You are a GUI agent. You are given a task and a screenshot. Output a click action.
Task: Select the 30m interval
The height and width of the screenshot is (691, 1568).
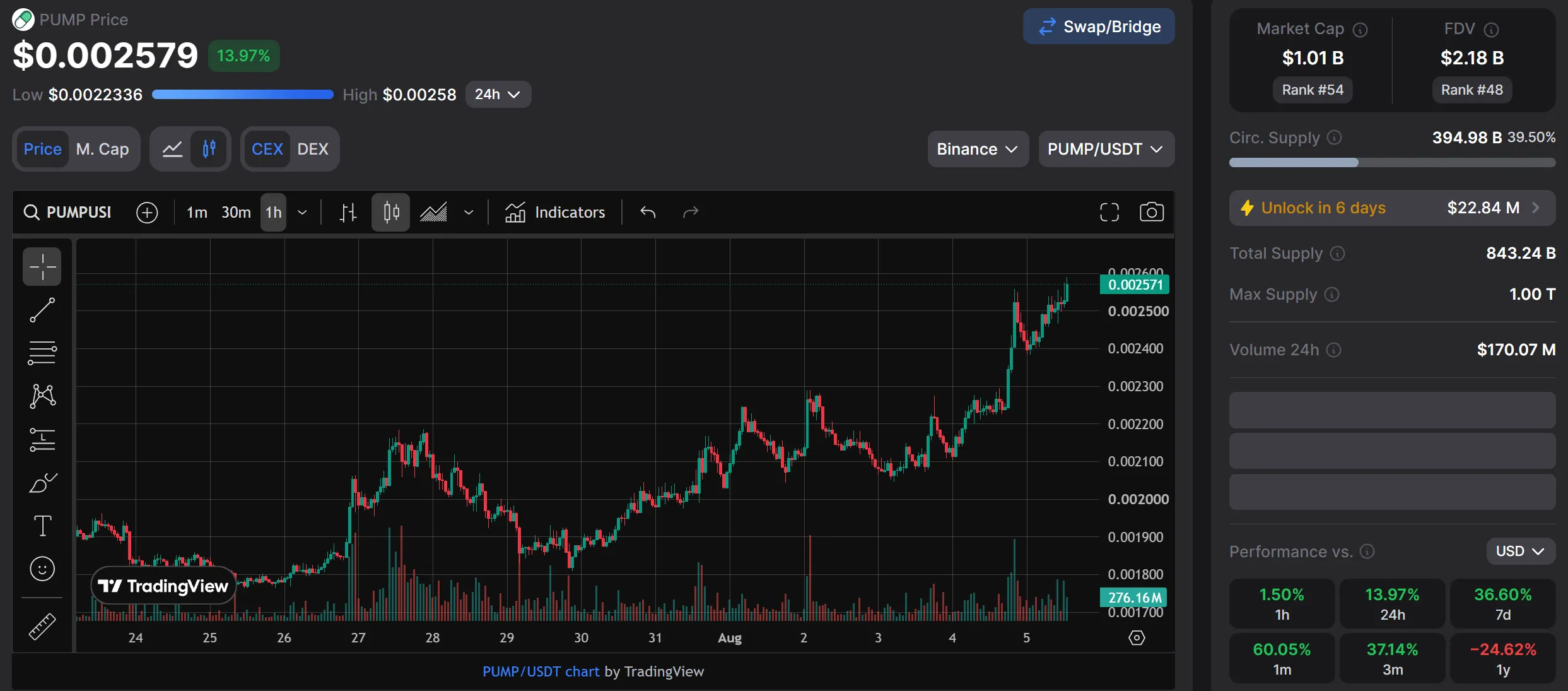236,213
